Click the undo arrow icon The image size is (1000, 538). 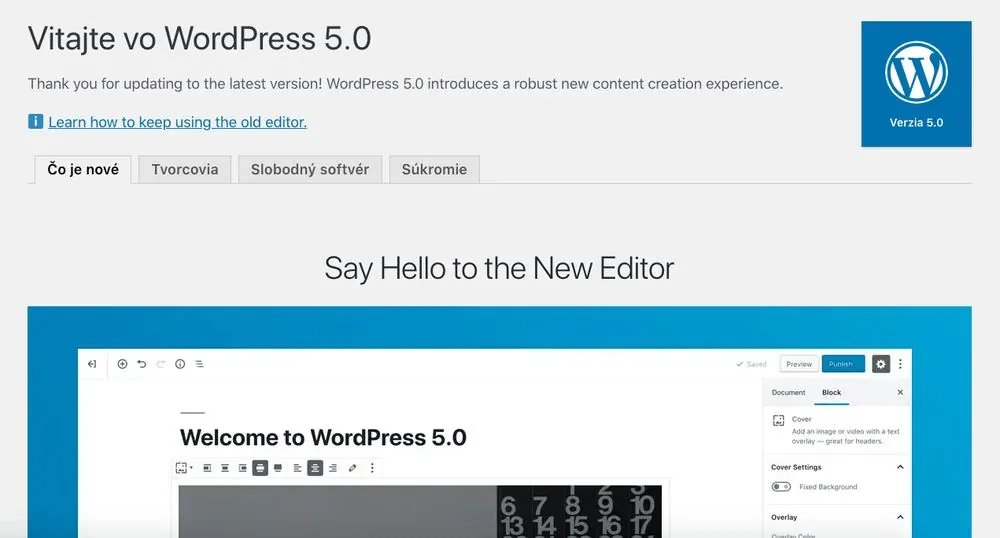142,364
